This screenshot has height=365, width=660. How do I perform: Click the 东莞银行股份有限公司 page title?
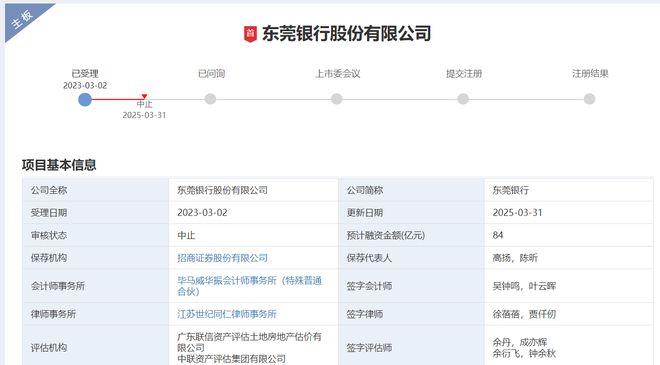[x=346, y=34]
